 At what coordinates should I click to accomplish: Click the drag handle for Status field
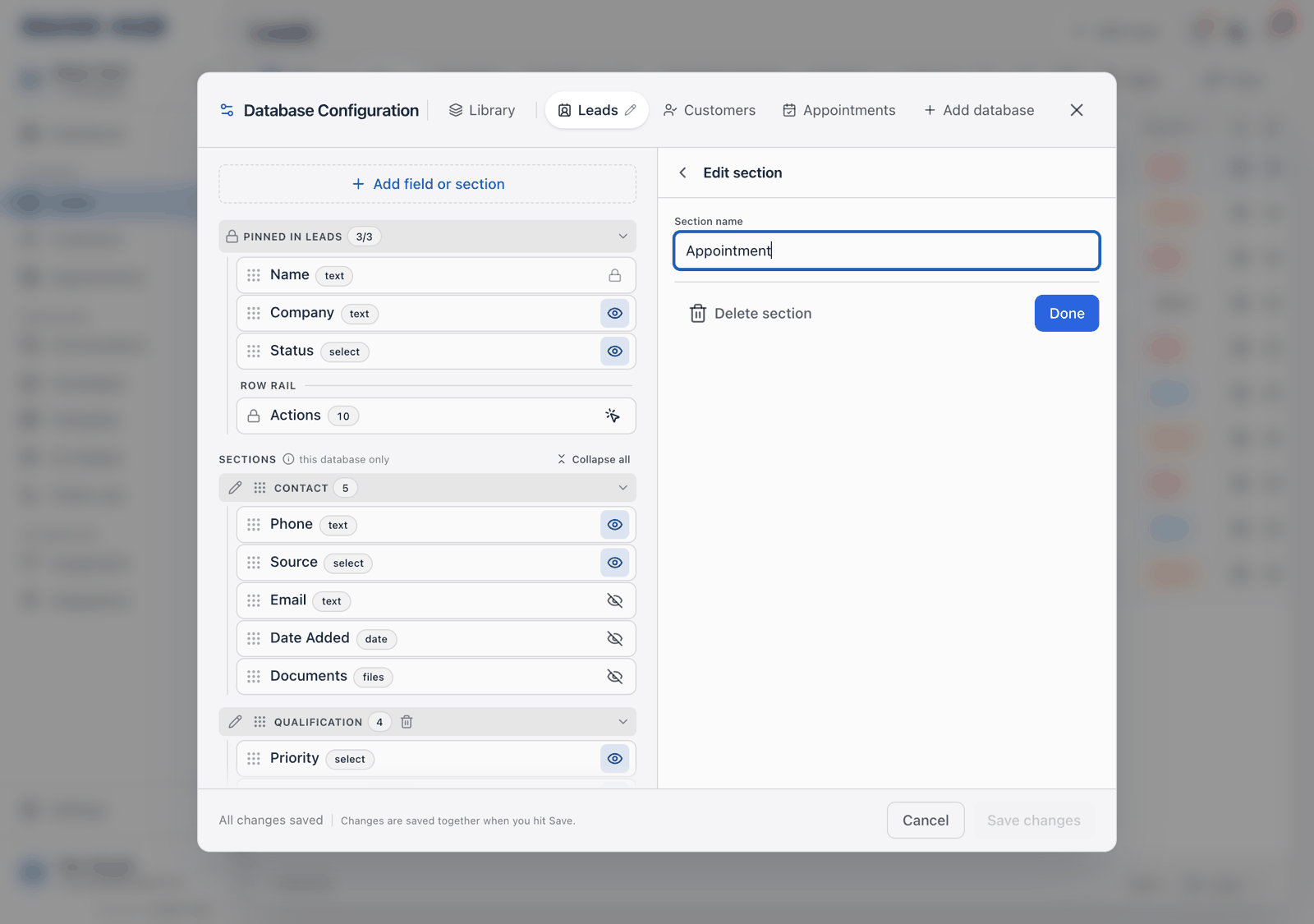[254, 351]
